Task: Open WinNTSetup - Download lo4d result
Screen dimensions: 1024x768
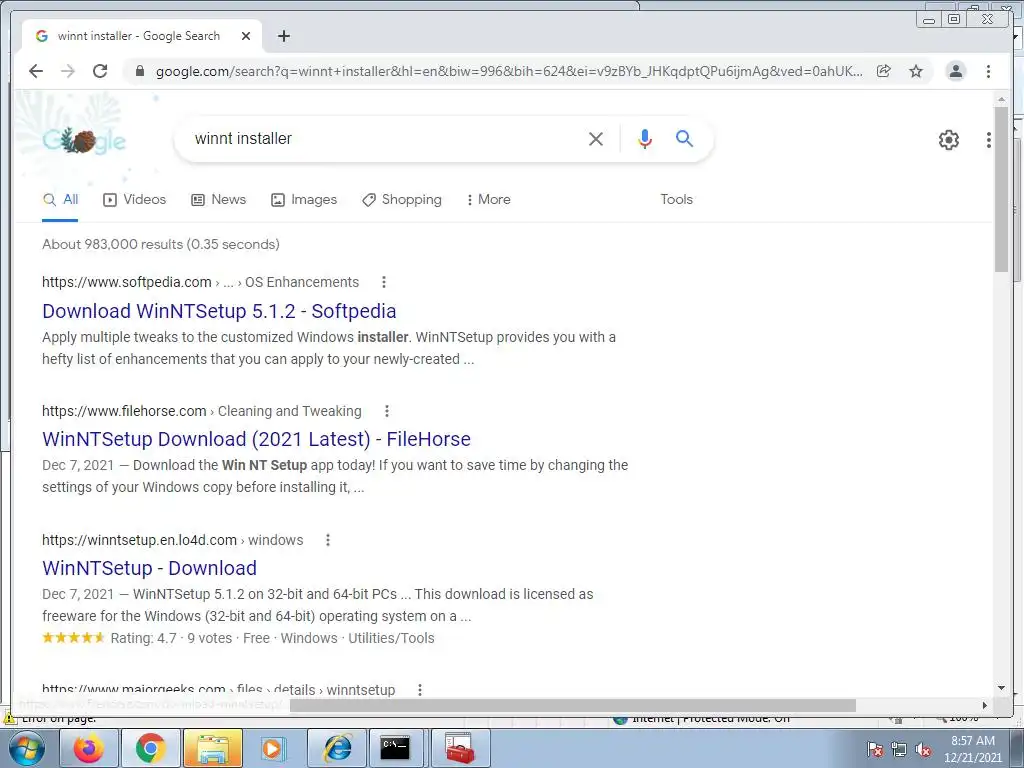Action: pyautogui.click(x=149, y=568)
